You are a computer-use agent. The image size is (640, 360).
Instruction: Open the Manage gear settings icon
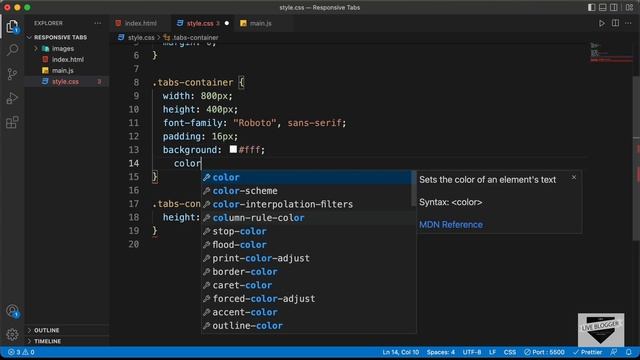click(x=12, y=335)
